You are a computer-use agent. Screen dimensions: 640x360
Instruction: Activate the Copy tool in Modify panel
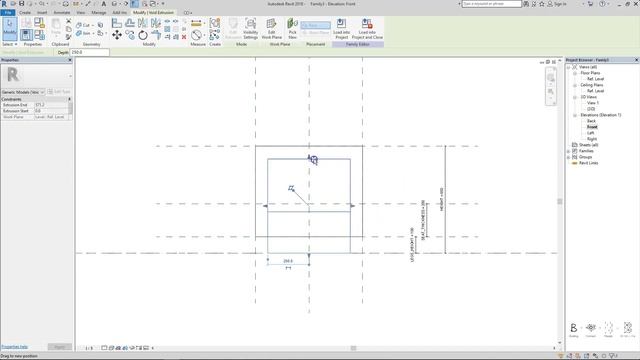[x=130, y=35]
